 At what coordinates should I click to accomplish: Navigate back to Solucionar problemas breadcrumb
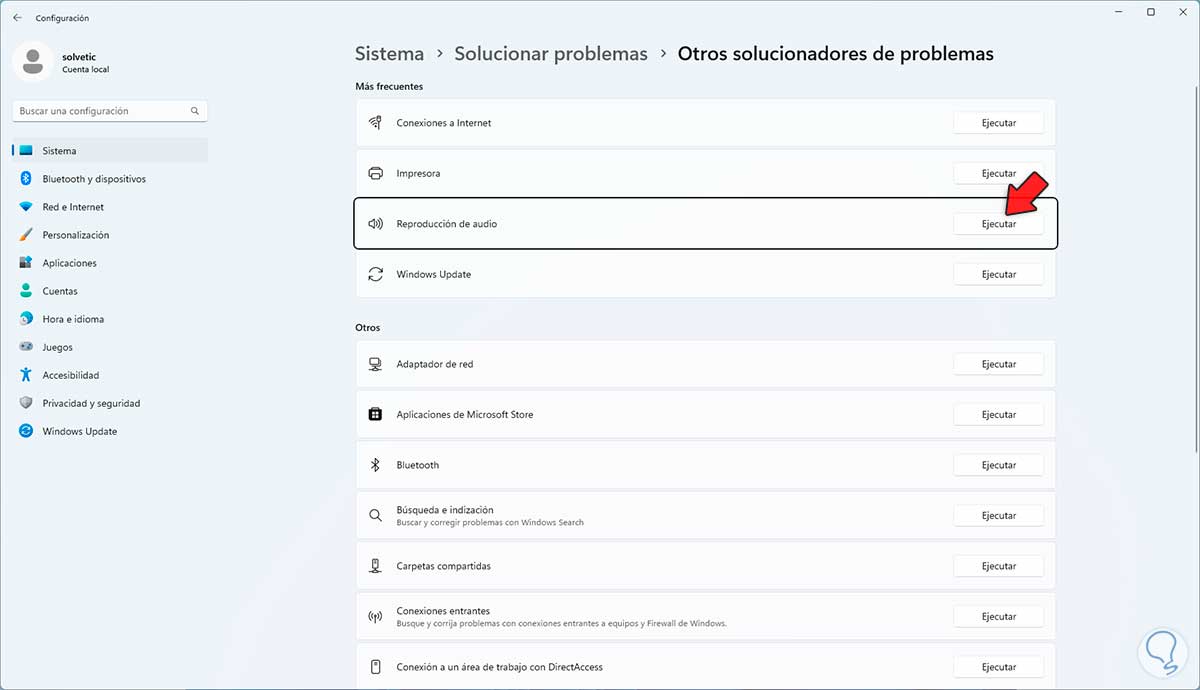coord(551,53)
